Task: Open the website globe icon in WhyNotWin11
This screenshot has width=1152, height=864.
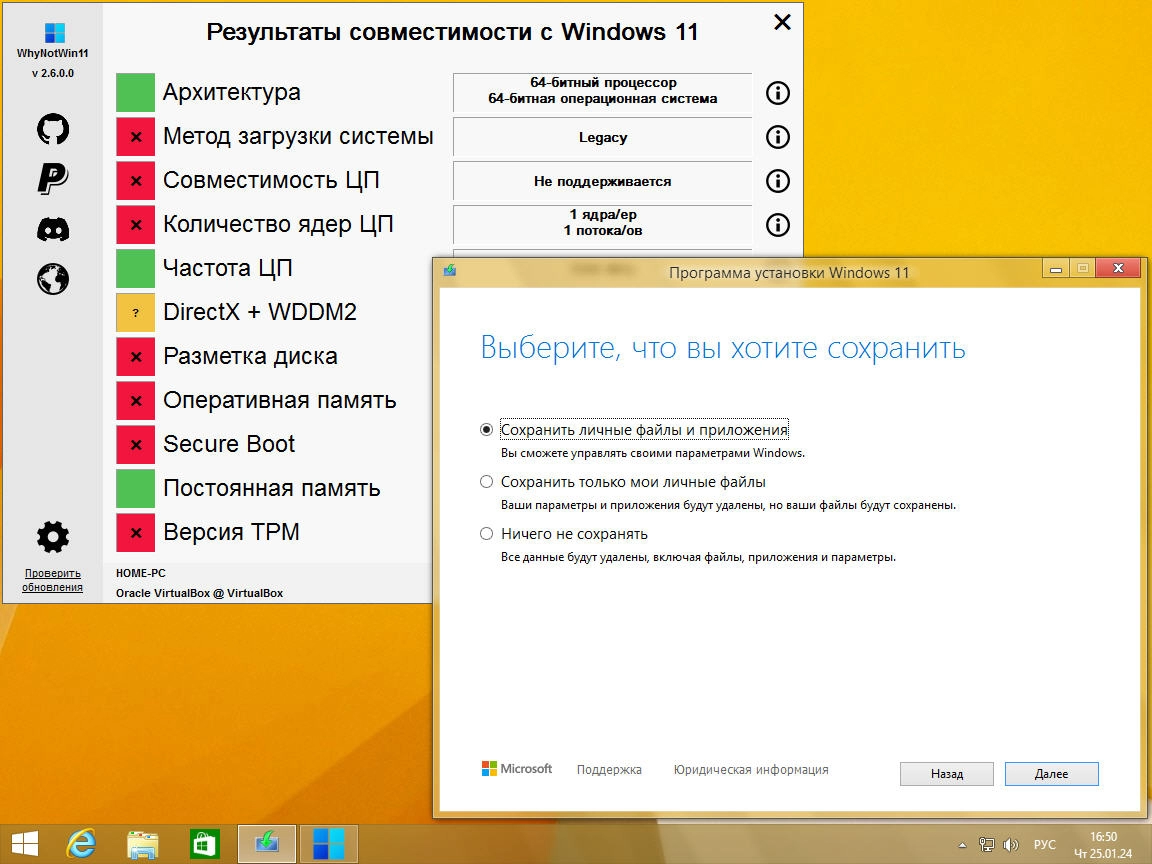Action: (x=53, y=279)
